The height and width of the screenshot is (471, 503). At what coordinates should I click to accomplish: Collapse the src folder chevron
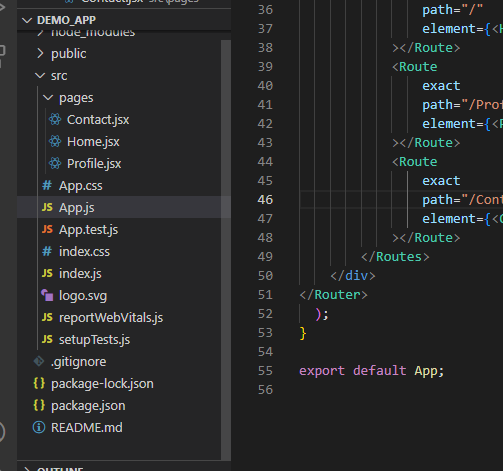[40, 76]
